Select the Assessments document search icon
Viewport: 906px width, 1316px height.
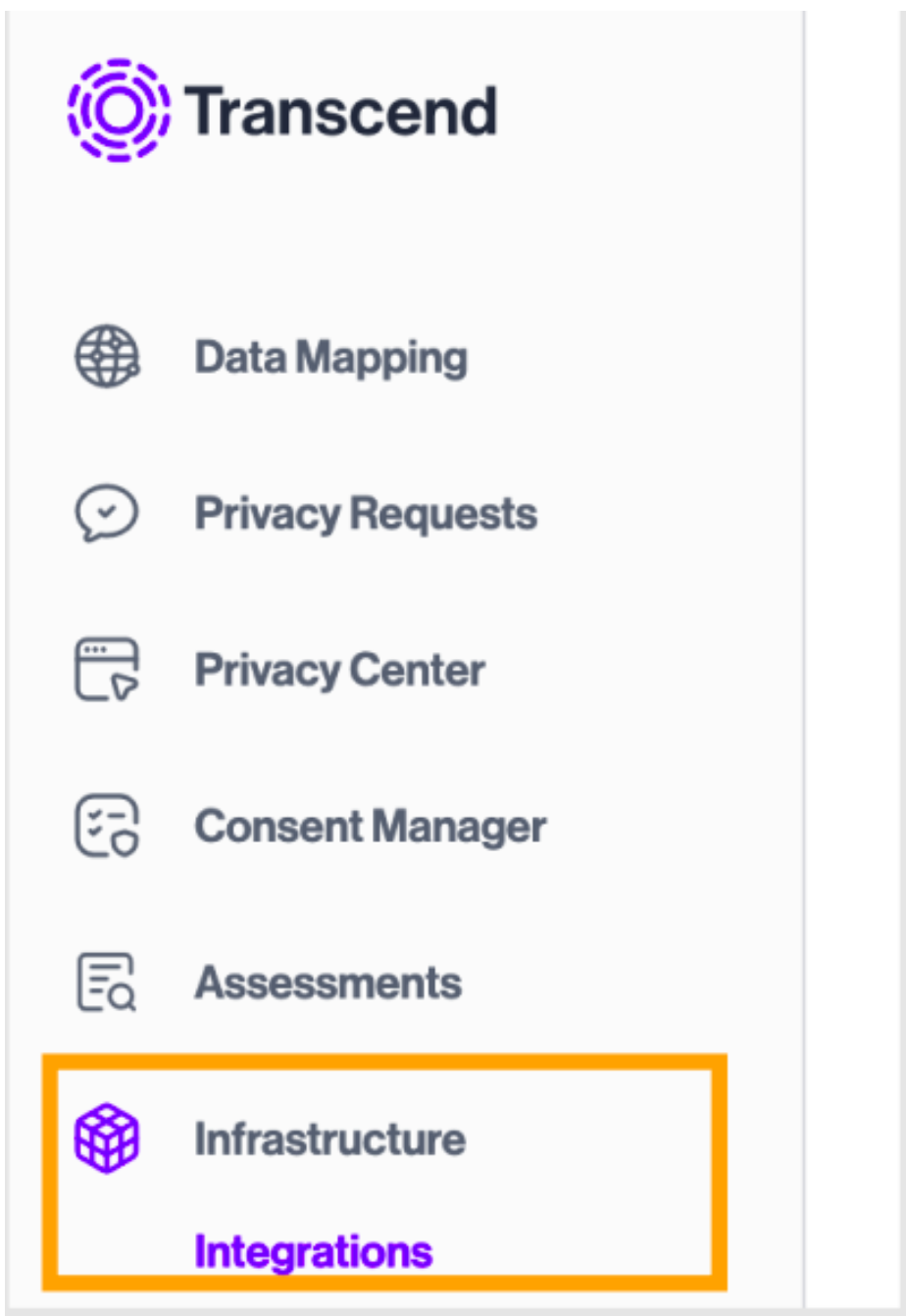(x=103, y=983)
